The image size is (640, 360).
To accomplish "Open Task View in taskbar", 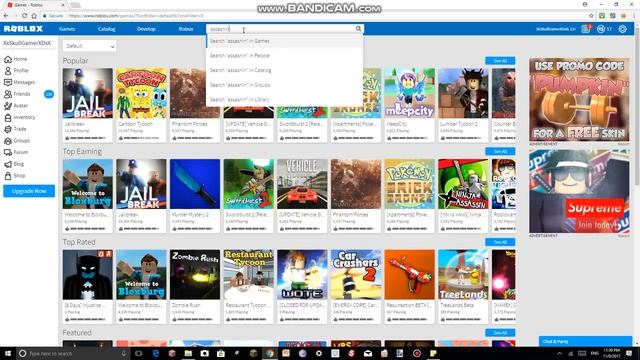I will pos(138,353).
